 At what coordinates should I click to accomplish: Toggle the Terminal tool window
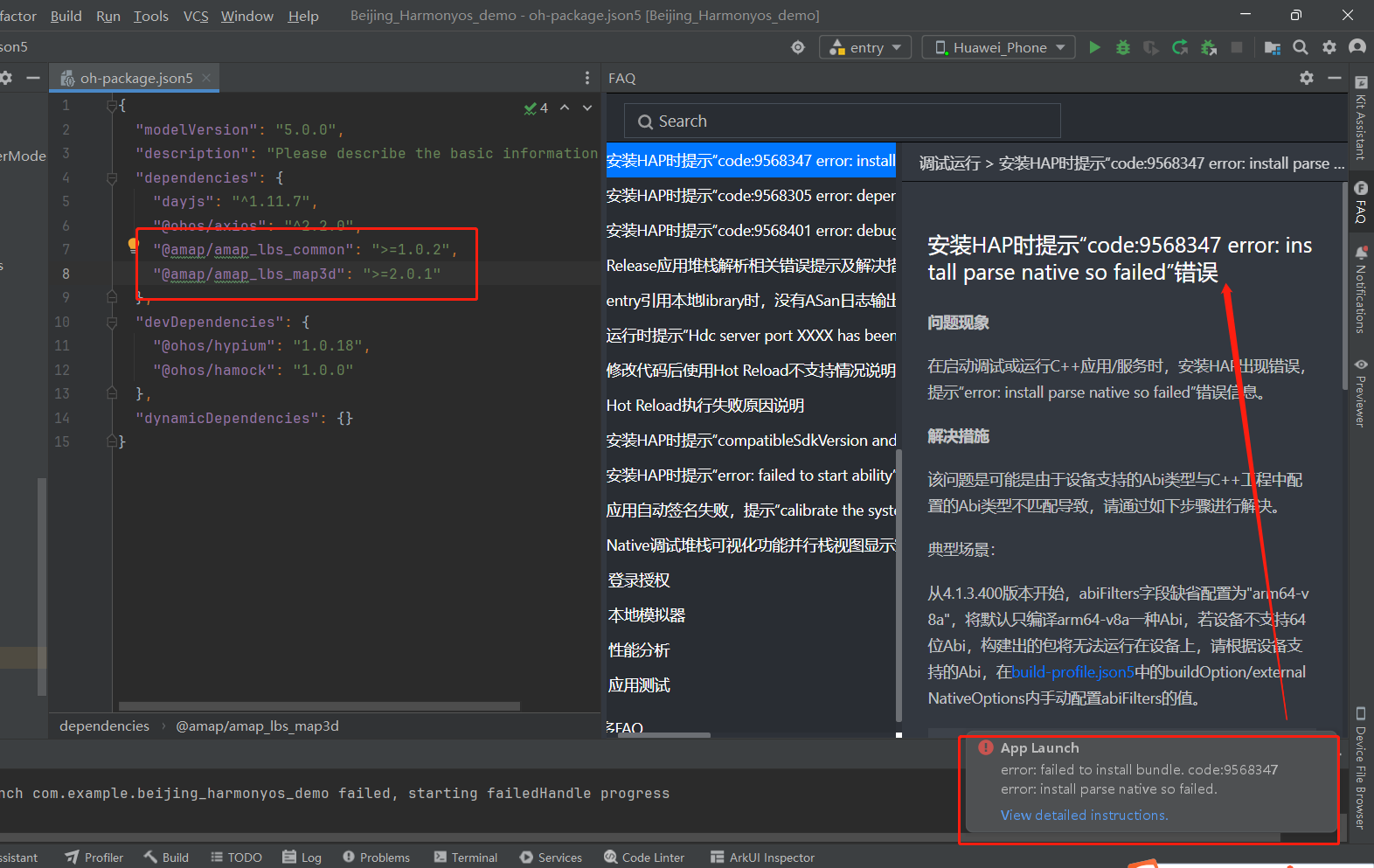(466, 858)
